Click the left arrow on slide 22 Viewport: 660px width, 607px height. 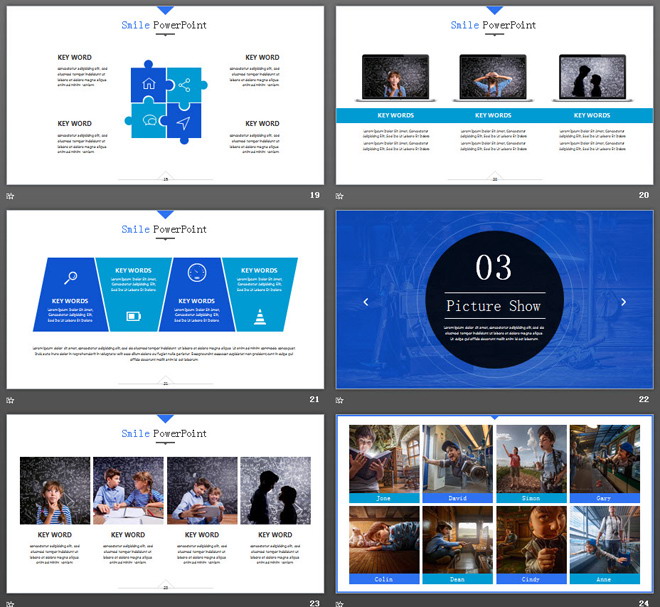pyautogui.click(x=366, y=302)
